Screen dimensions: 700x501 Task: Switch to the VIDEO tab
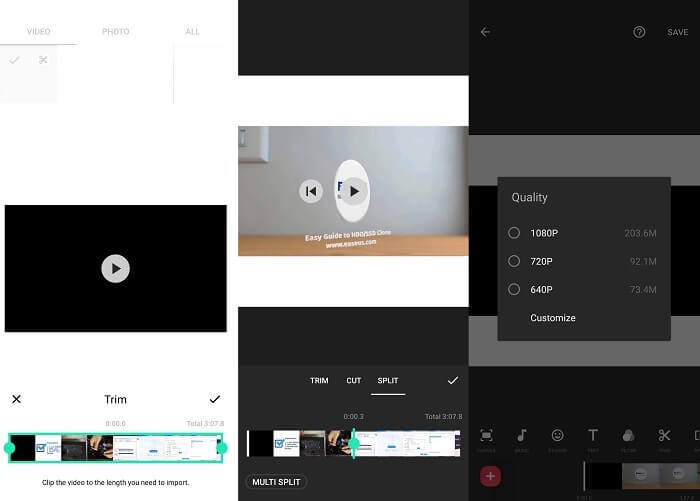click(38, 32)
